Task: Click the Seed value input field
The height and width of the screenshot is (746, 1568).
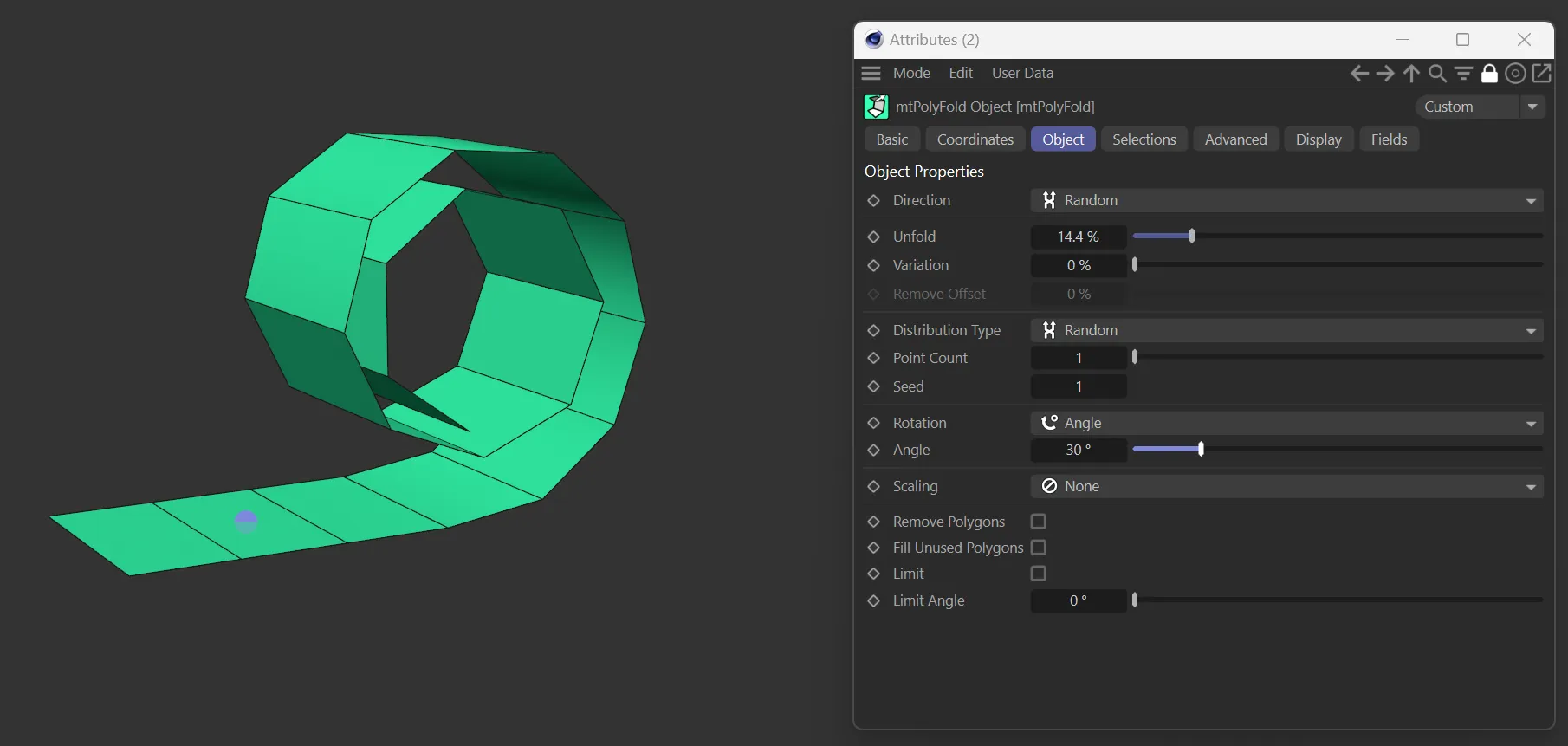Action: click(x=1079, y=386)
